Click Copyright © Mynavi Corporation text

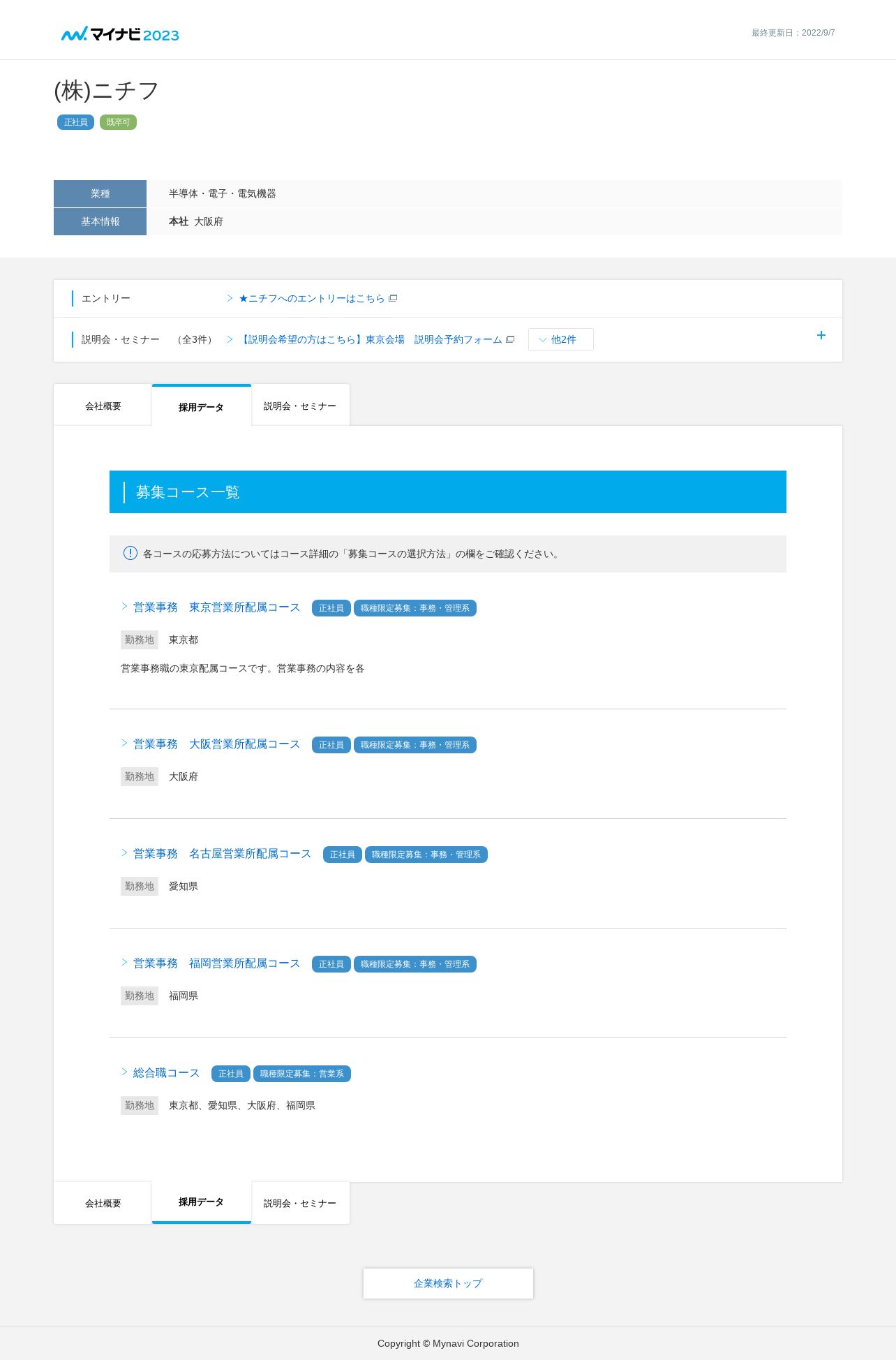448,1343
